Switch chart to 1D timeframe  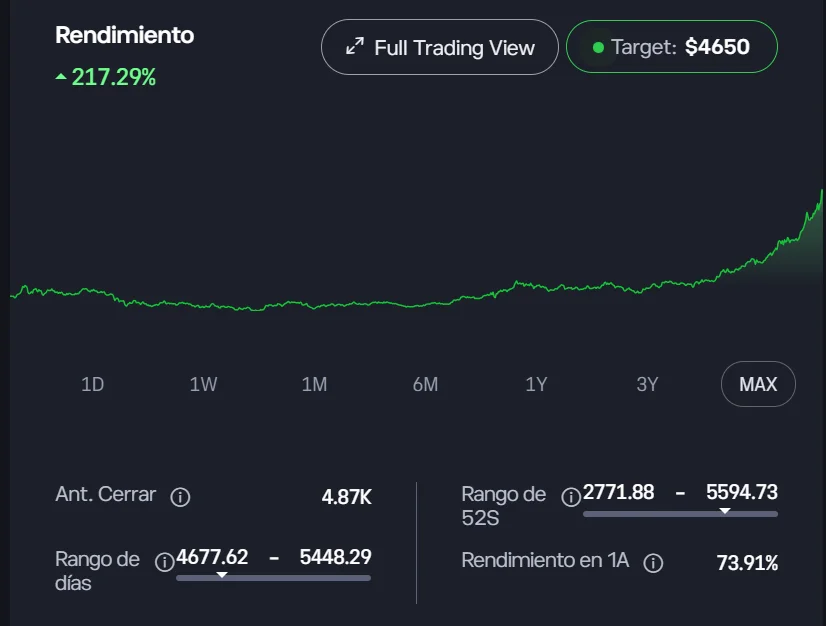[x=92, y=384]
